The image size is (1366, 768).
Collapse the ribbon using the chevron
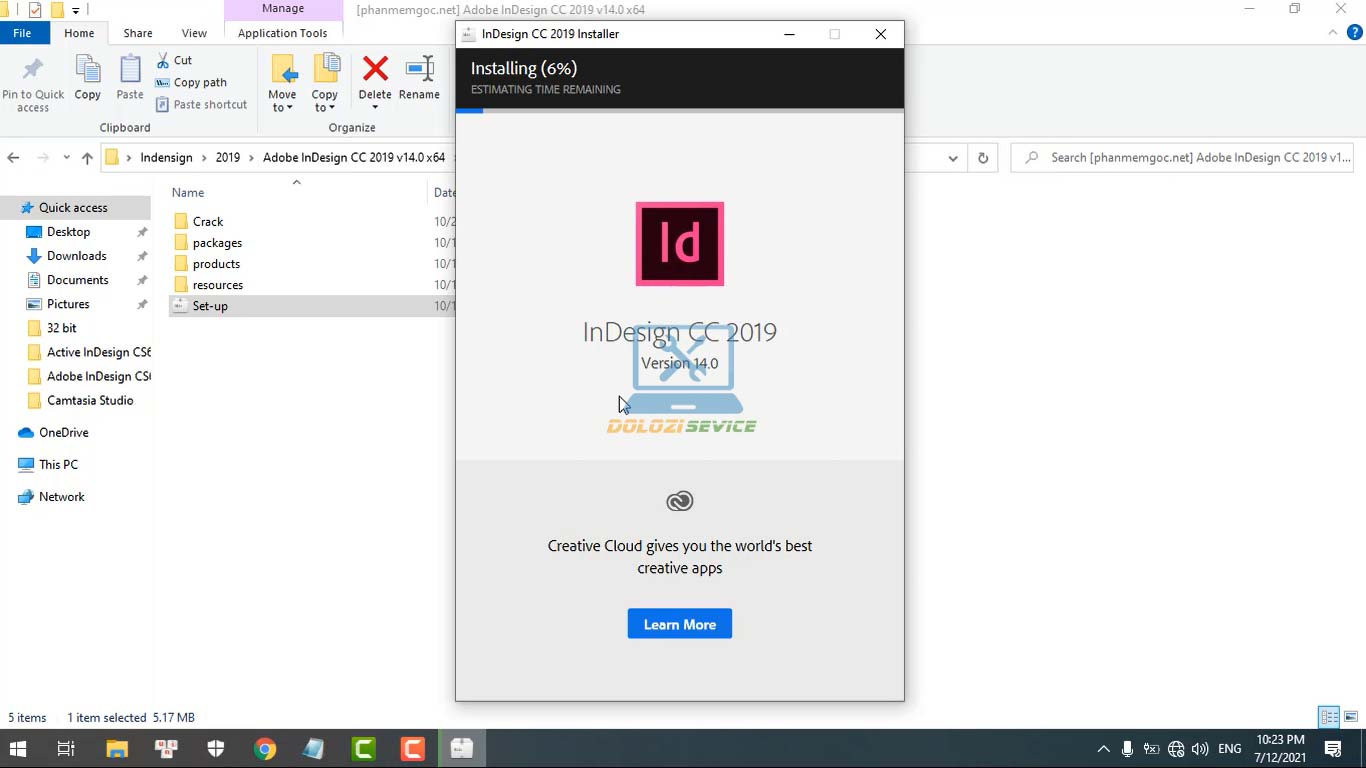[1332, 32]
